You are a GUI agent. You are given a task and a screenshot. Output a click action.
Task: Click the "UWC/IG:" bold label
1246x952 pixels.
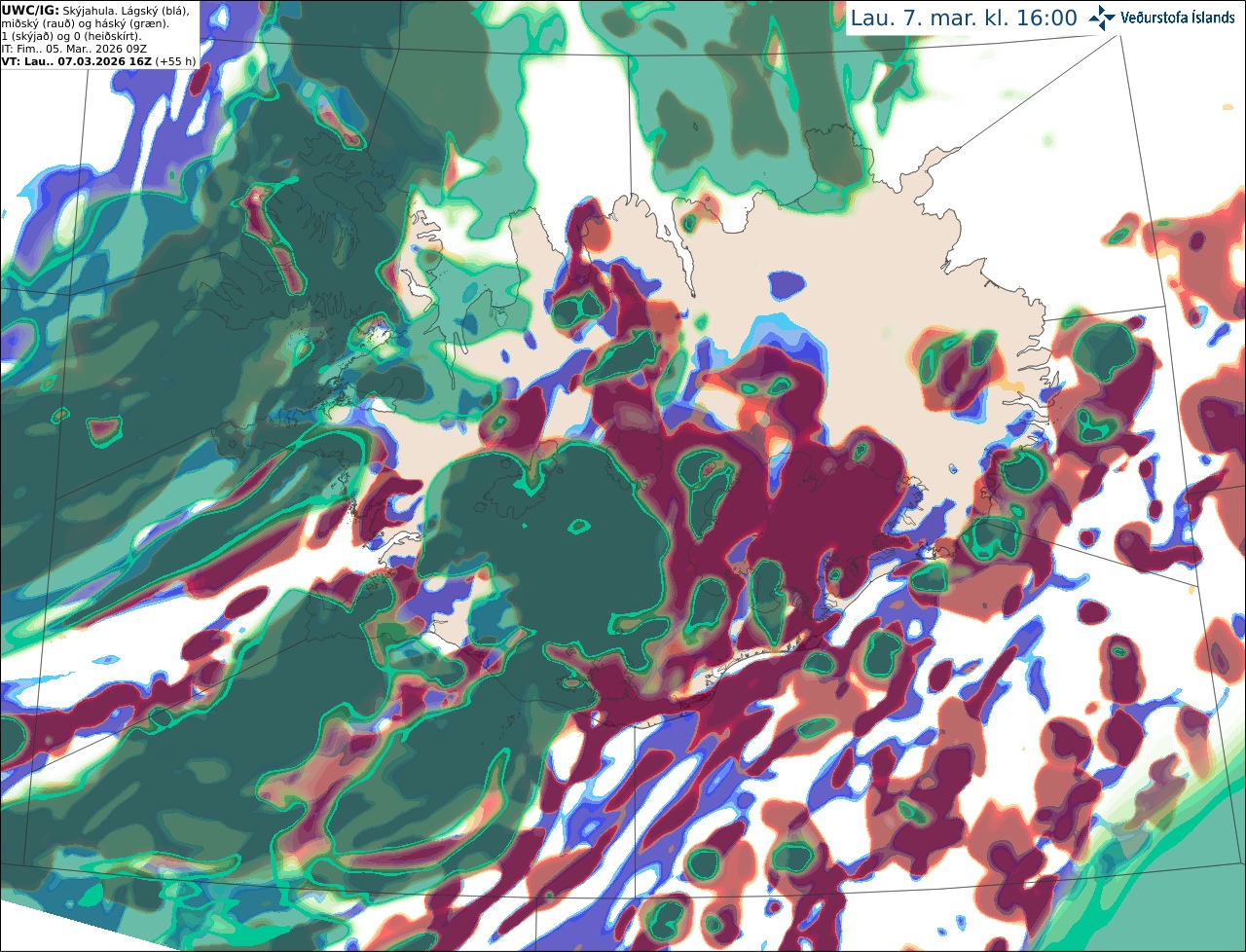tap(30, 11)
